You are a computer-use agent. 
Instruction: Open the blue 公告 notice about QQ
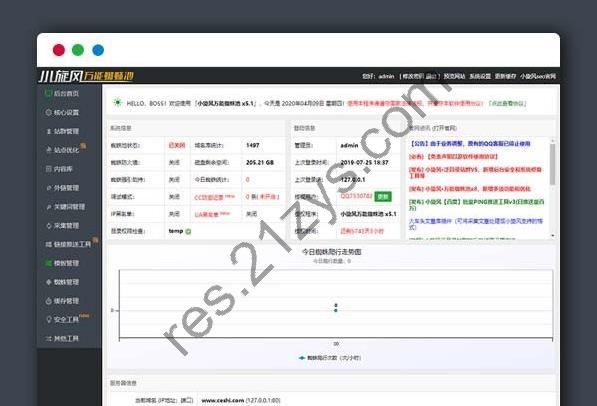[470, 144]
